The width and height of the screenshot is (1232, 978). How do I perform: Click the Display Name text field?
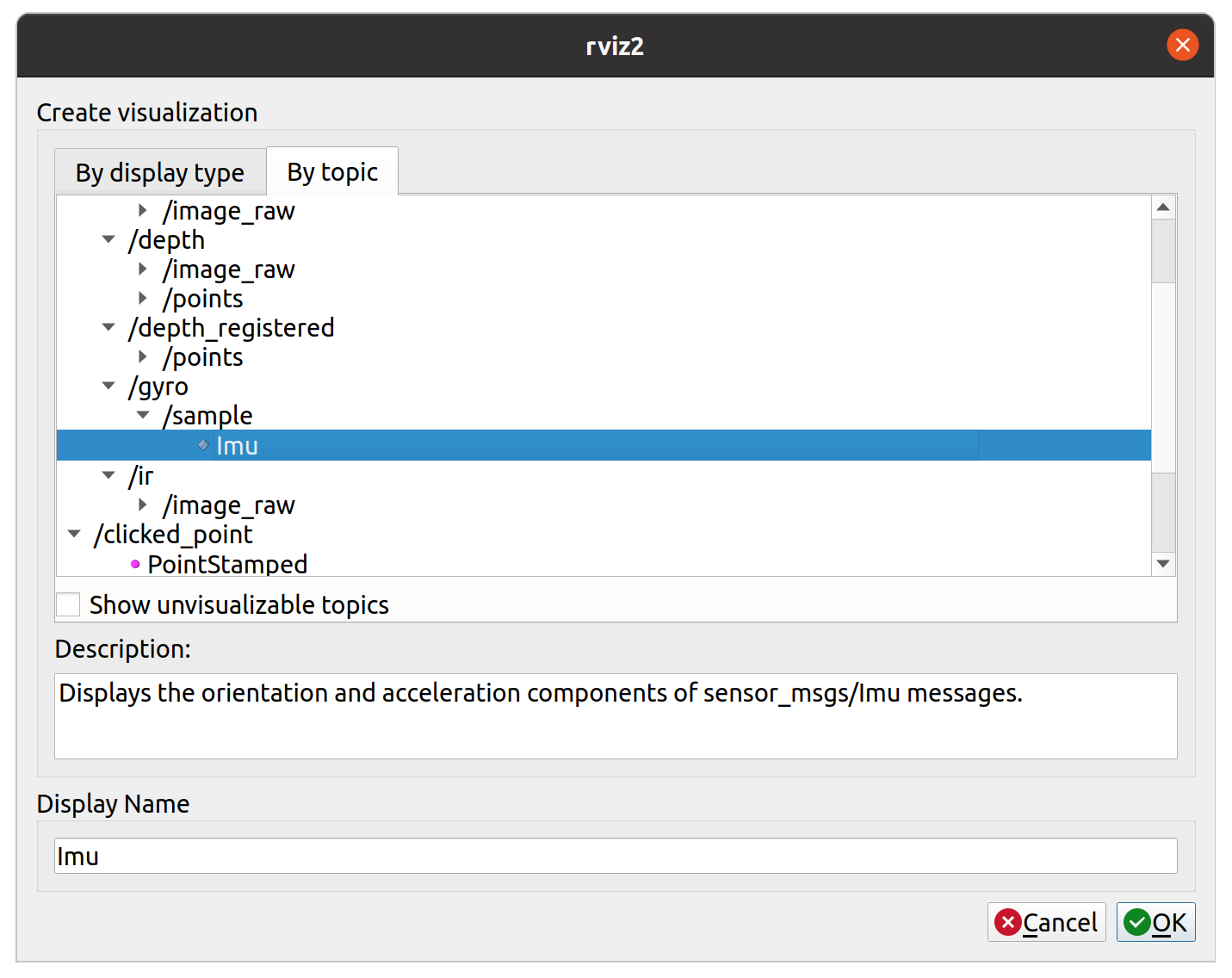click(616, 856)
